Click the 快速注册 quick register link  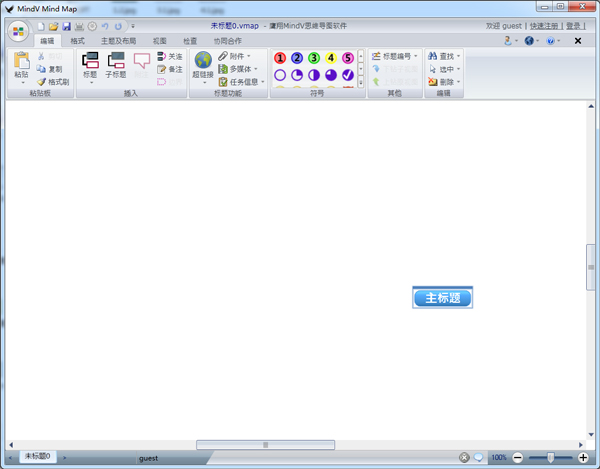click(x=544, y=26)
